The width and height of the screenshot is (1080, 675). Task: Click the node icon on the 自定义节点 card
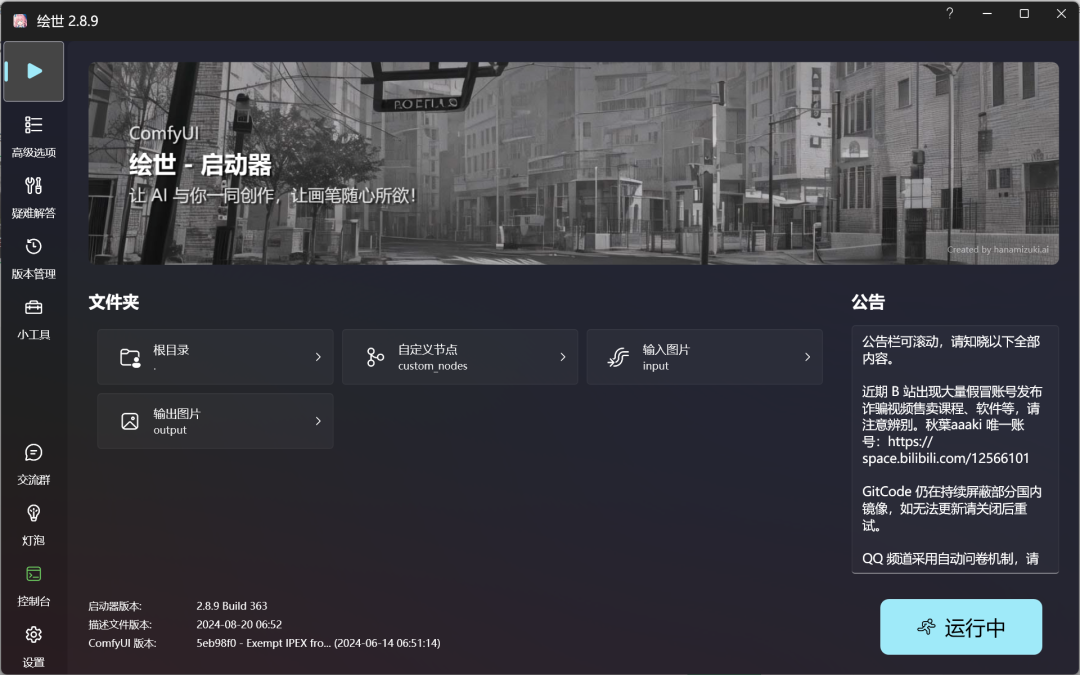tap(374, 357)
